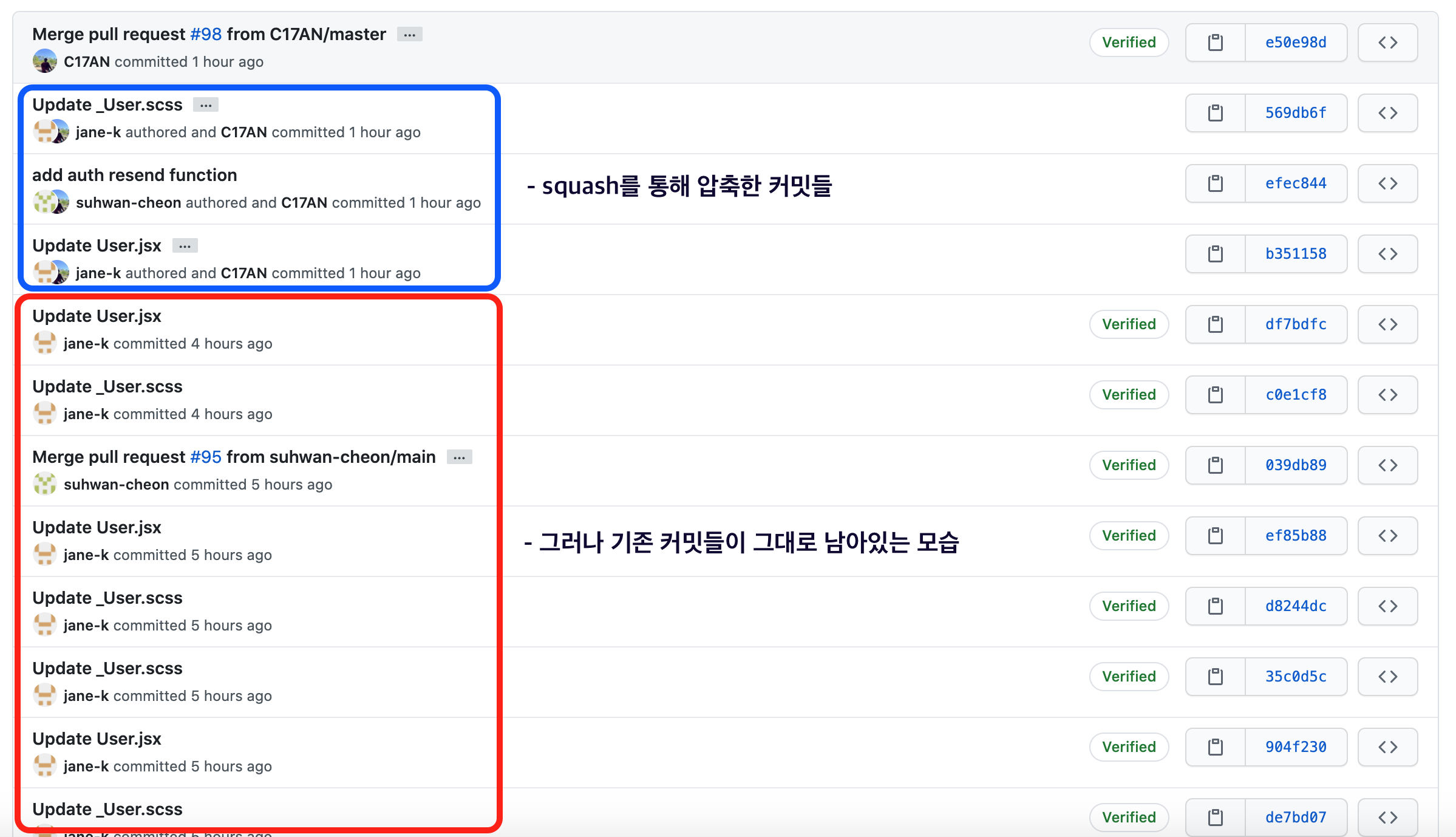Viewport: 1456px width, 837px height.
Task: Open commit hash d8244dc
Action: click(x=1296, y=606)
